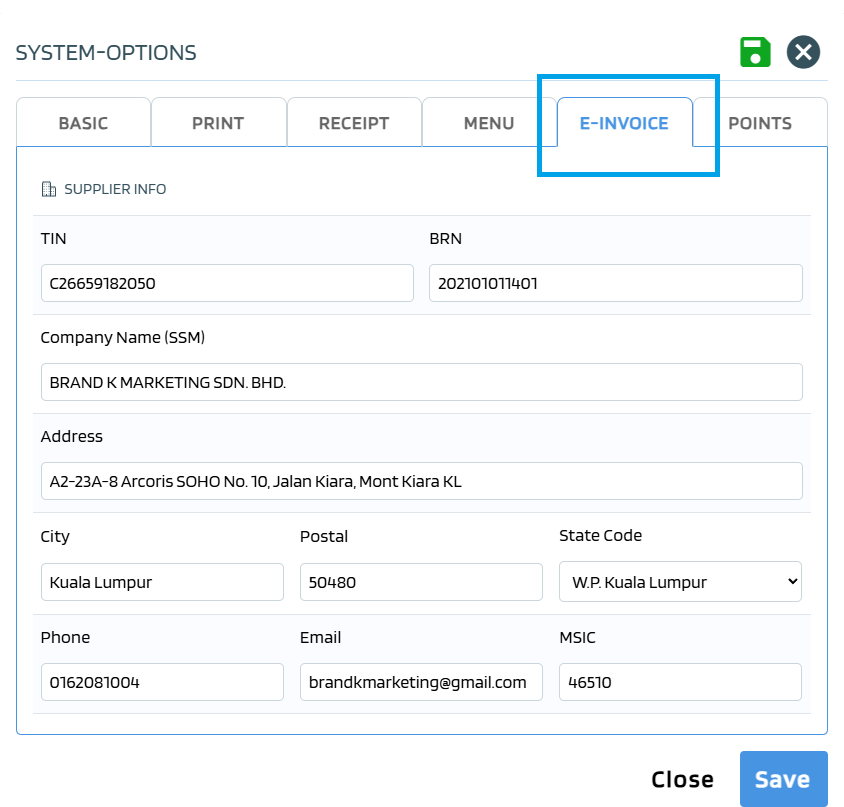The width and height of the screenshot is (844, 807).
Task: Click the Company Name (SSM) field
Action: click(x=421, y=382)
